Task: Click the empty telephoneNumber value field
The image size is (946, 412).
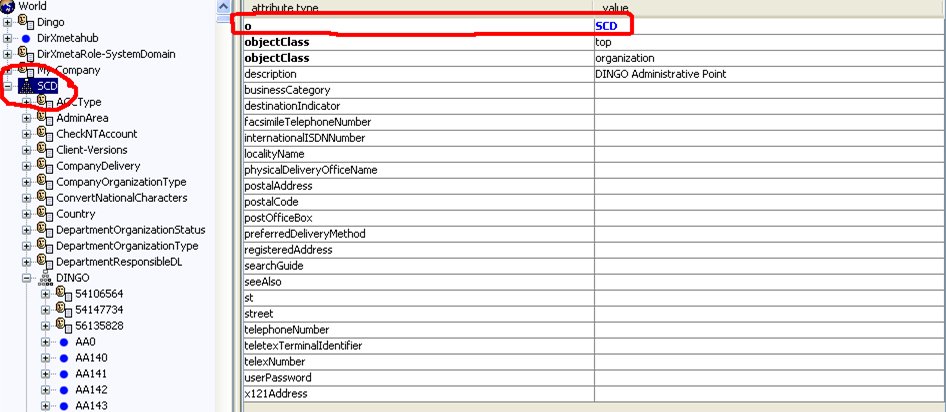Action: point(769,330)
